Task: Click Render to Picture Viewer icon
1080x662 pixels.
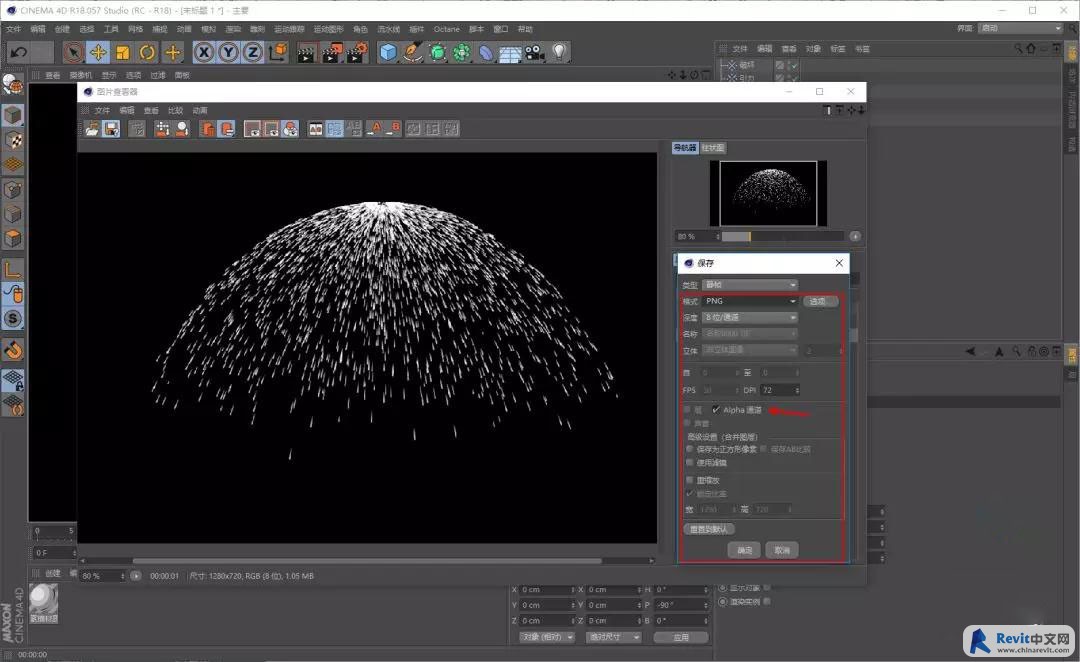Action: tap(332, 52)
